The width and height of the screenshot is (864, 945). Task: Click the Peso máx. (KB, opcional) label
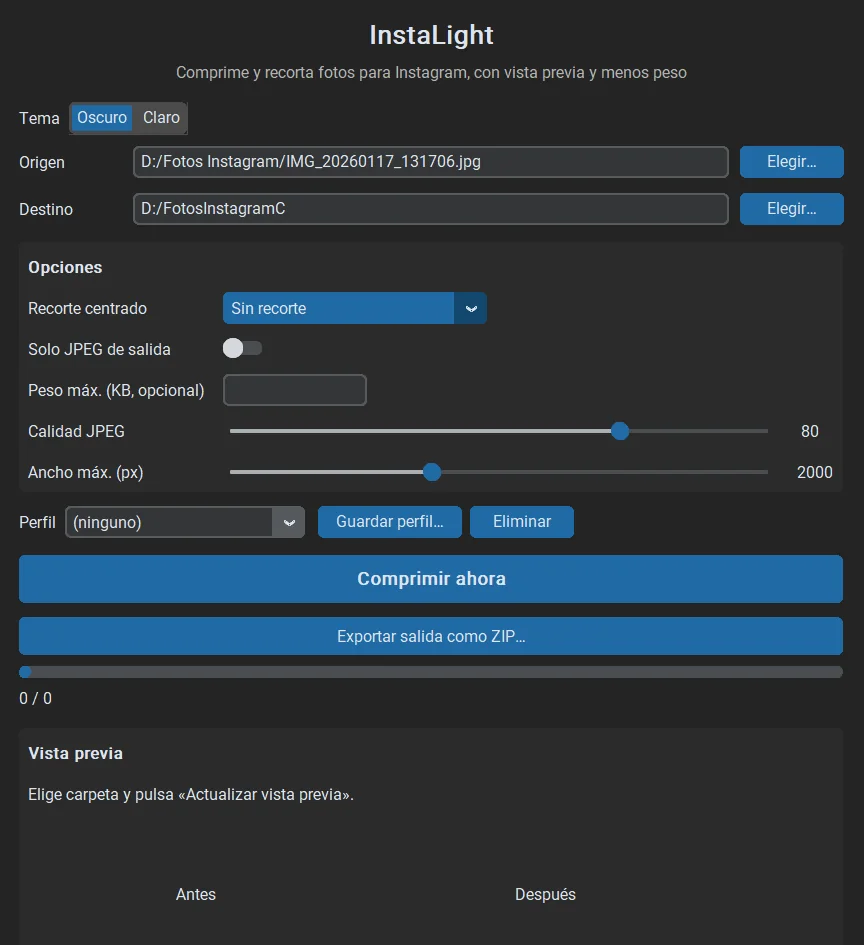coord(116,391)
